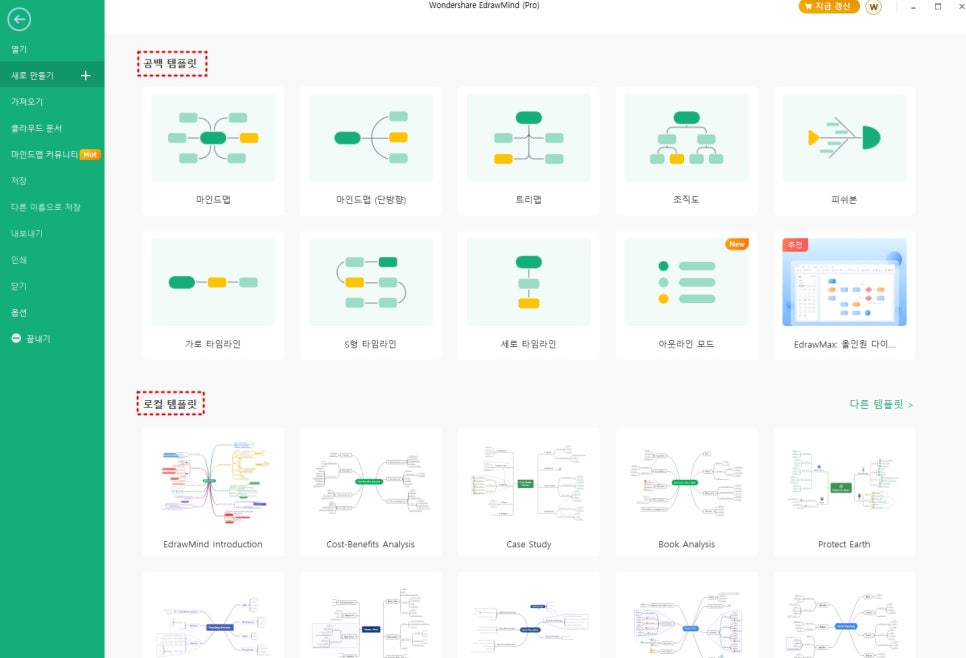Click the 지금 갱신 button
966x658 pixels.
[x=829, y=6]
